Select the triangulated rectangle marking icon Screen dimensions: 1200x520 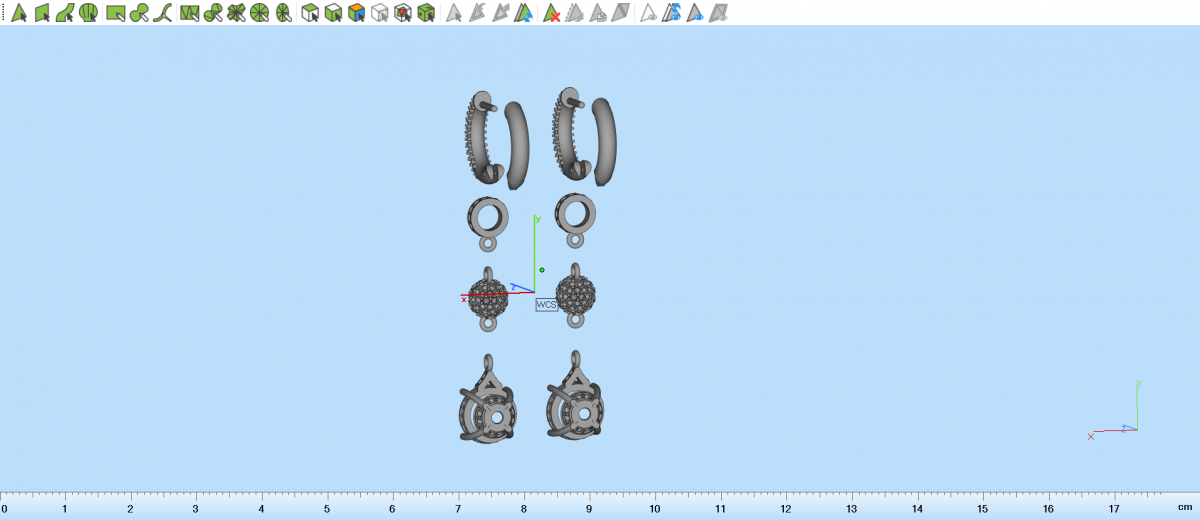point(189,13)
